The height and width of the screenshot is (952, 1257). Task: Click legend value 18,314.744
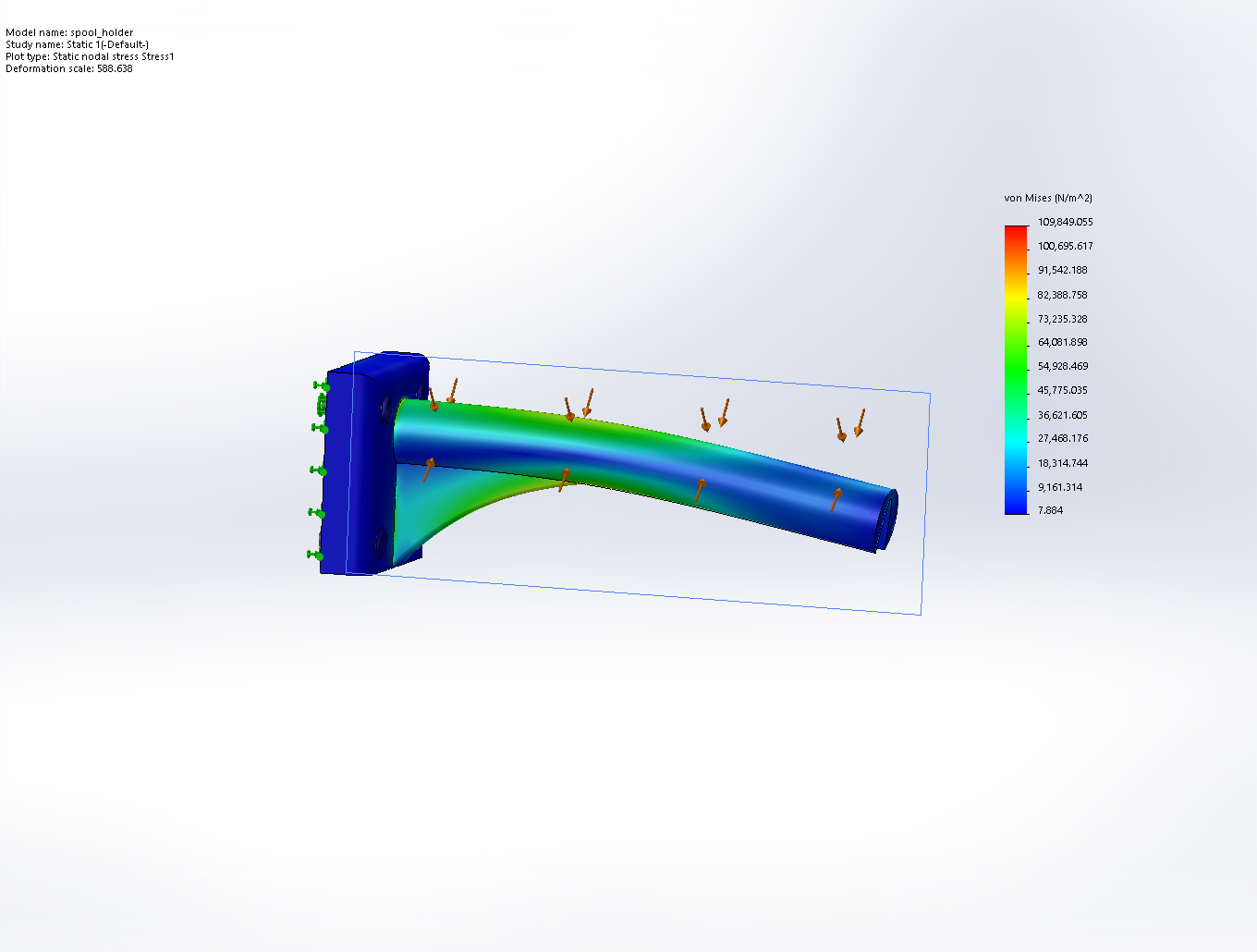pyautogui.click(x=1062, y=463)
